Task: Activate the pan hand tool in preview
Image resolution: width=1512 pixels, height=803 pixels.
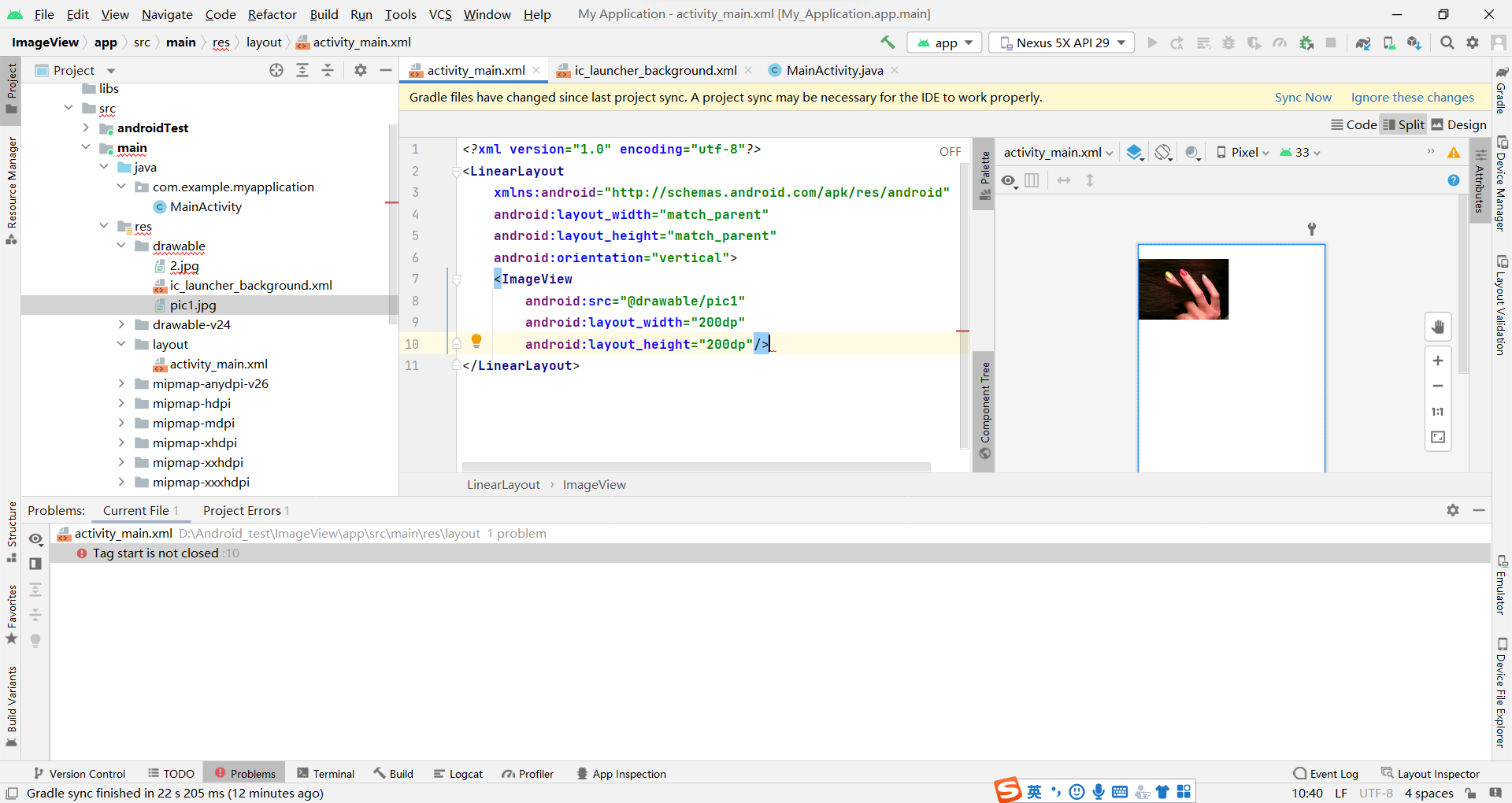Action: (x=1438, y=327)
